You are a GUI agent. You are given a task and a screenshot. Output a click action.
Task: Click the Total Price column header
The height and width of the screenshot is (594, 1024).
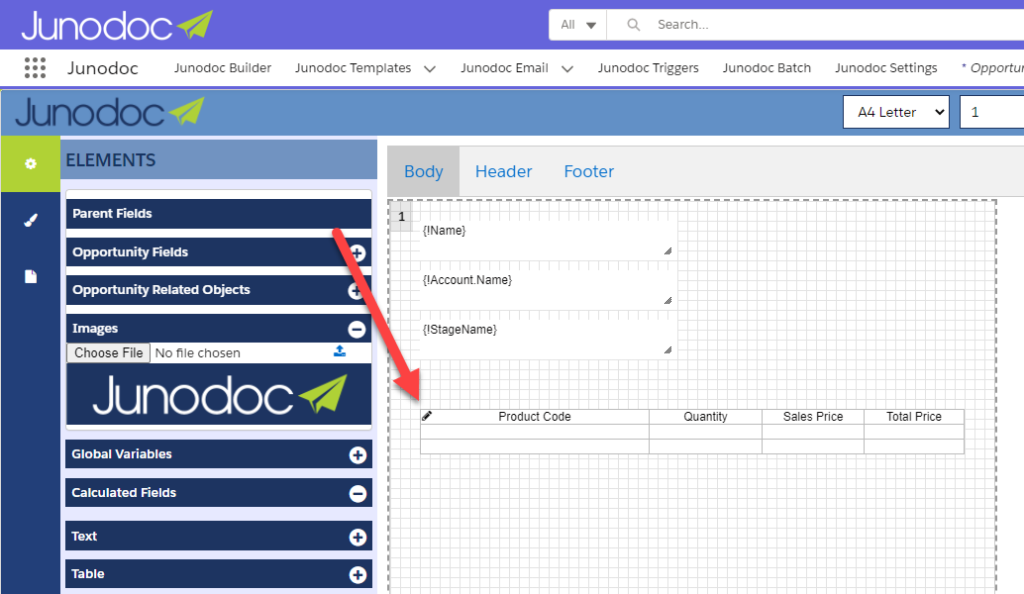914,416
